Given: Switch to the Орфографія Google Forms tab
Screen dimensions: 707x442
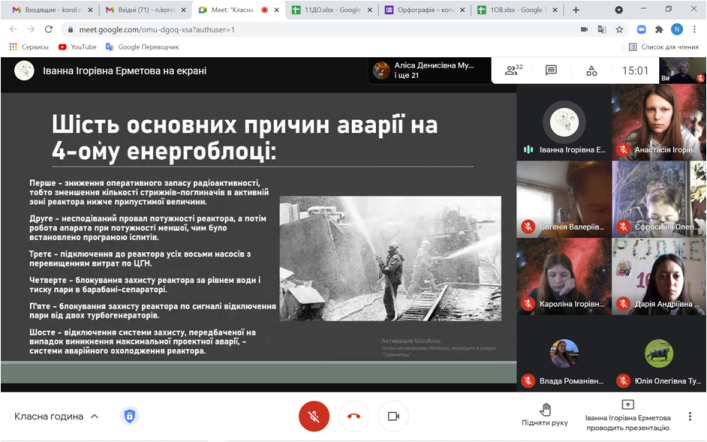Looking at the screenshot, I should coord(424,10).
